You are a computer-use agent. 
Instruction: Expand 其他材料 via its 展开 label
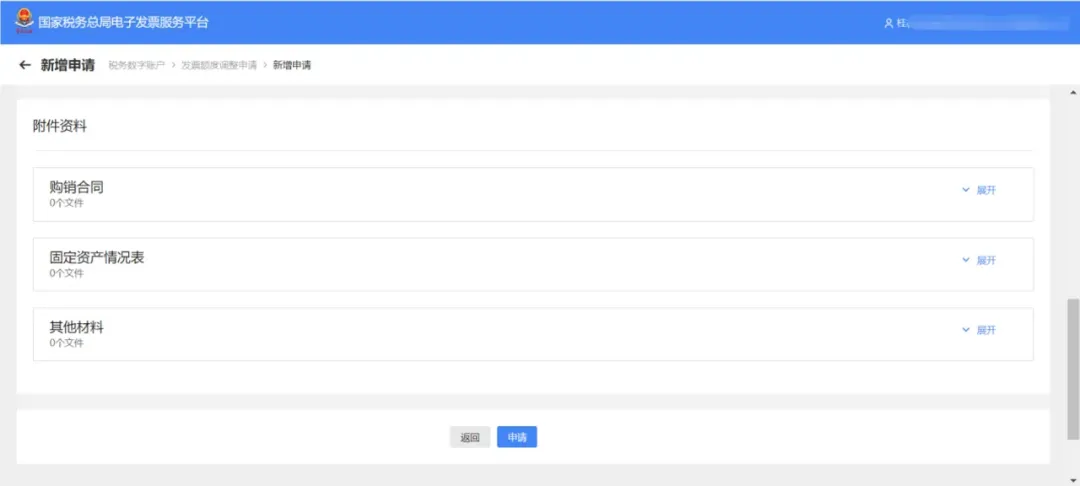click(986, 330)
